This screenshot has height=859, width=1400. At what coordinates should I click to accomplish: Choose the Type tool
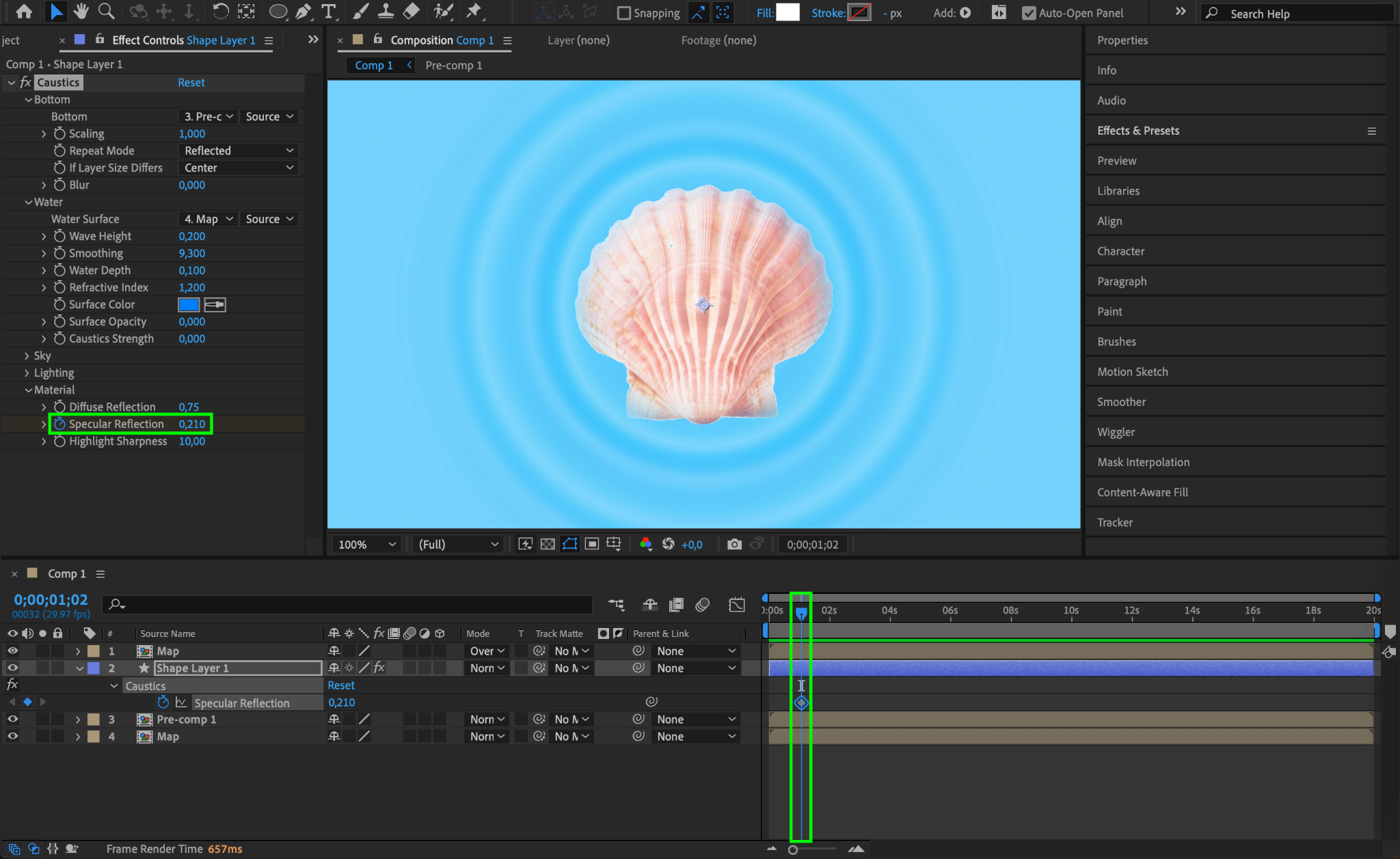tap(329, 12)
